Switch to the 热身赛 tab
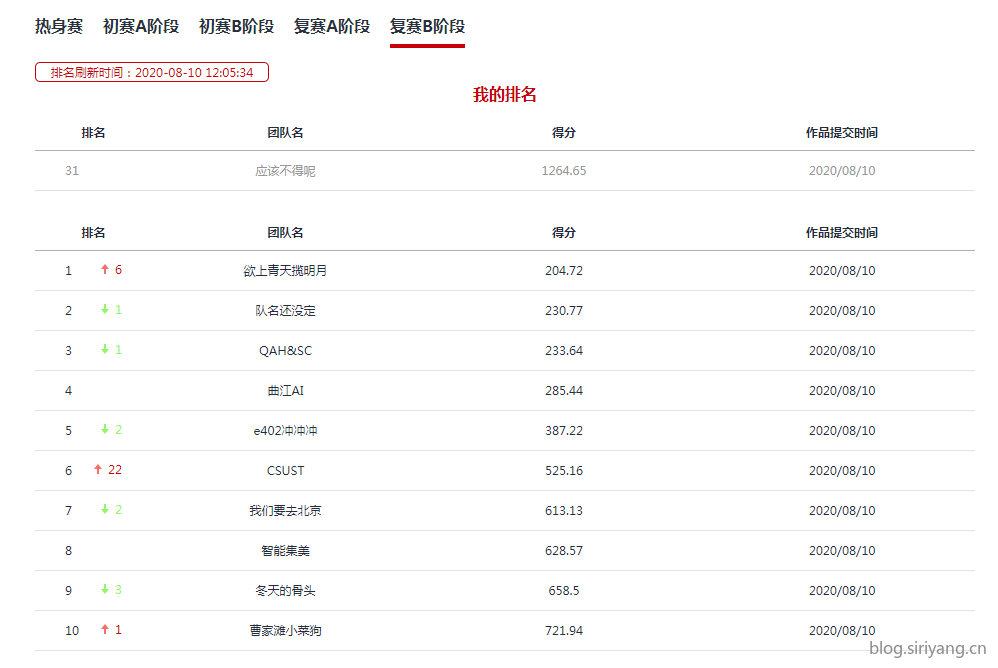 (59, 27)
